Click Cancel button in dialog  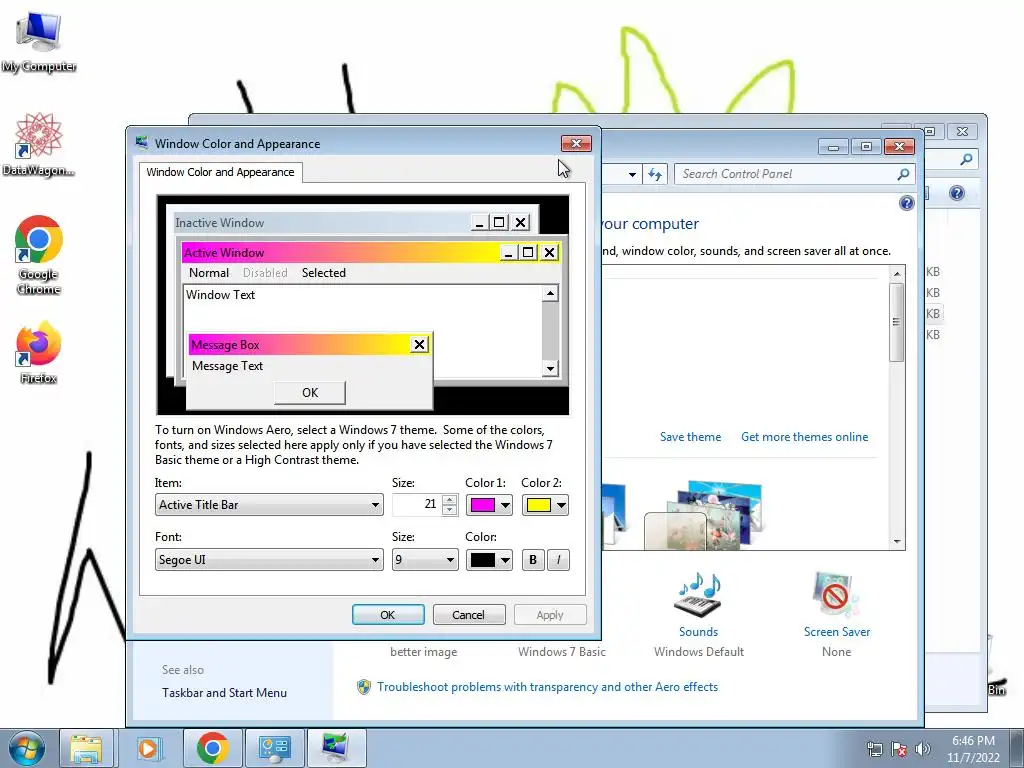pyautogui.click(x=469, y=615)
